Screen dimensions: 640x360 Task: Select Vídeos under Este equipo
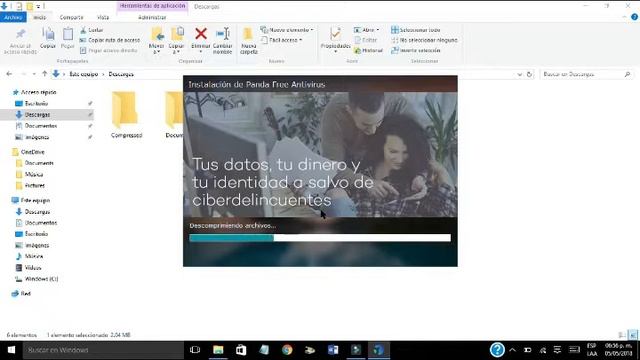[33, 268]
